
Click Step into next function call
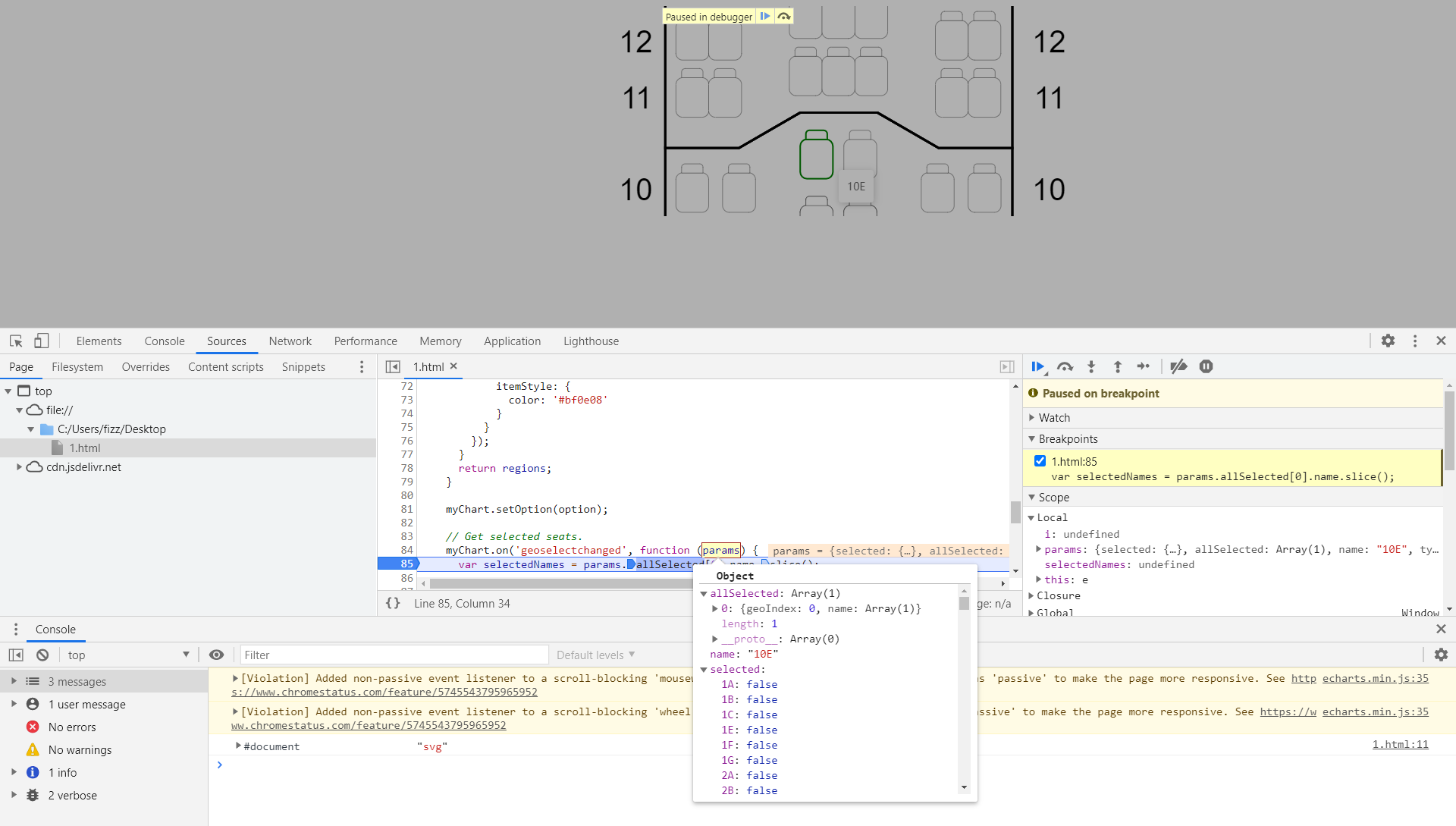[x=1091, y=367]
